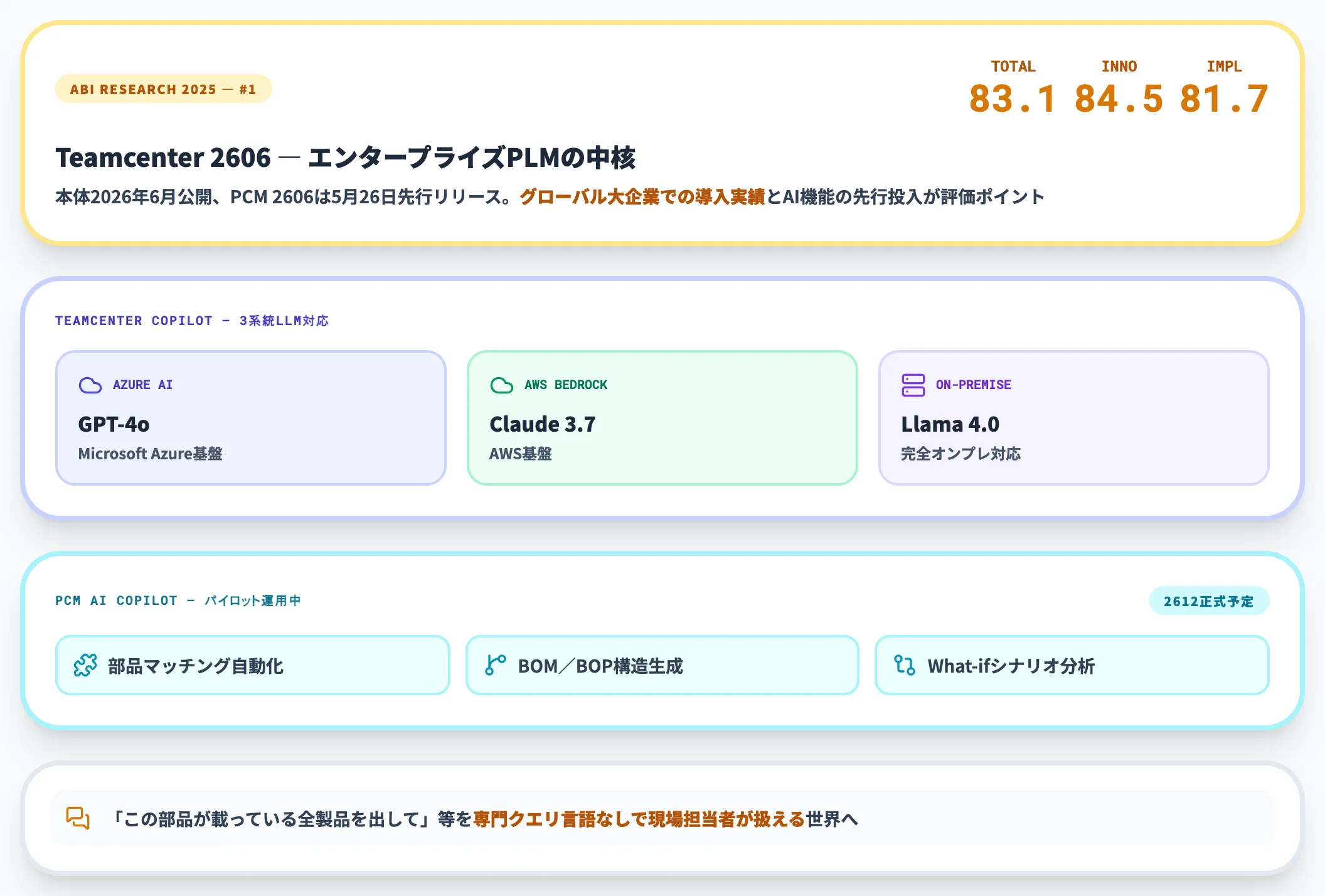Image resolution: width=1325 pixels, height=896 pixels.
Task: Select the Claude 3.7 AWS Bedrock card
Action: tap(662, 418)
